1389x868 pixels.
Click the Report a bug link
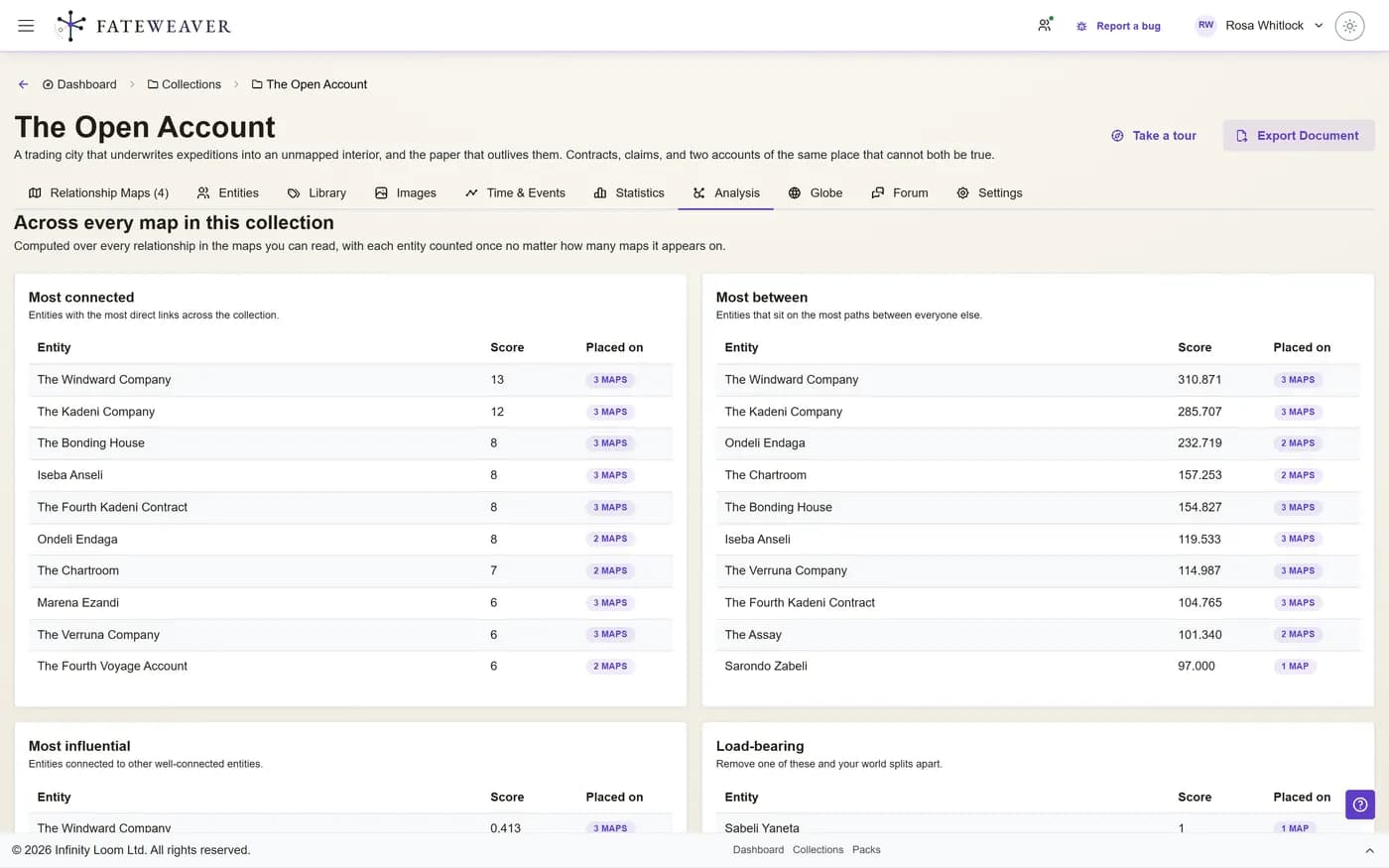(1118, 26)
